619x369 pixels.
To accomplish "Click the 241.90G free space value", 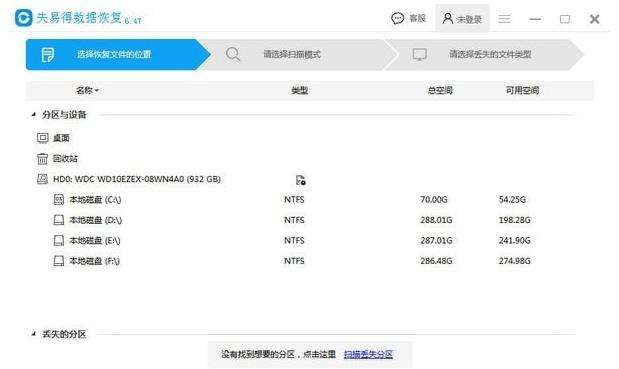I will (514, 240).
